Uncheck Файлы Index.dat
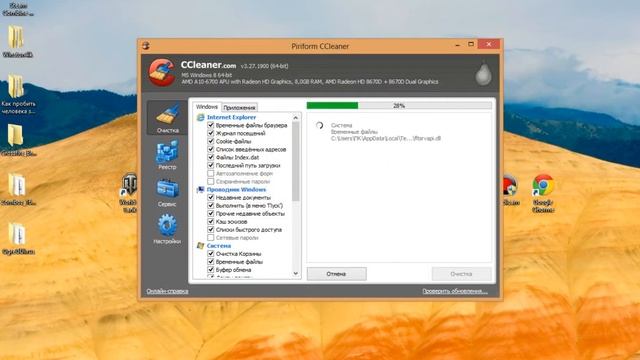640x360 pixels. (x=211, y=157)
